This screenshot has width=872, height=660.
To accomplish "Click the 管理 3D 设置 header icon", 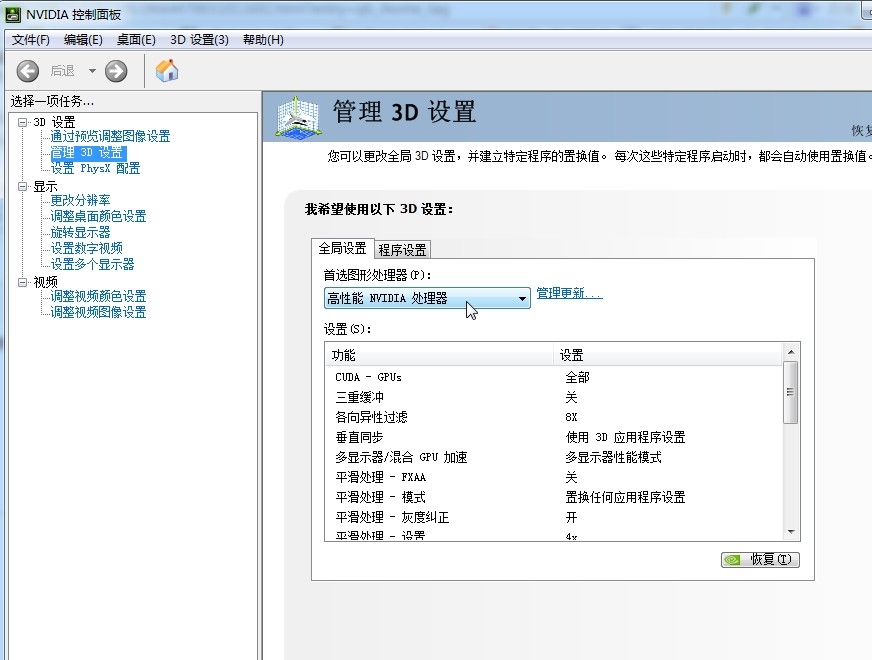I will (x=298, y=117).
